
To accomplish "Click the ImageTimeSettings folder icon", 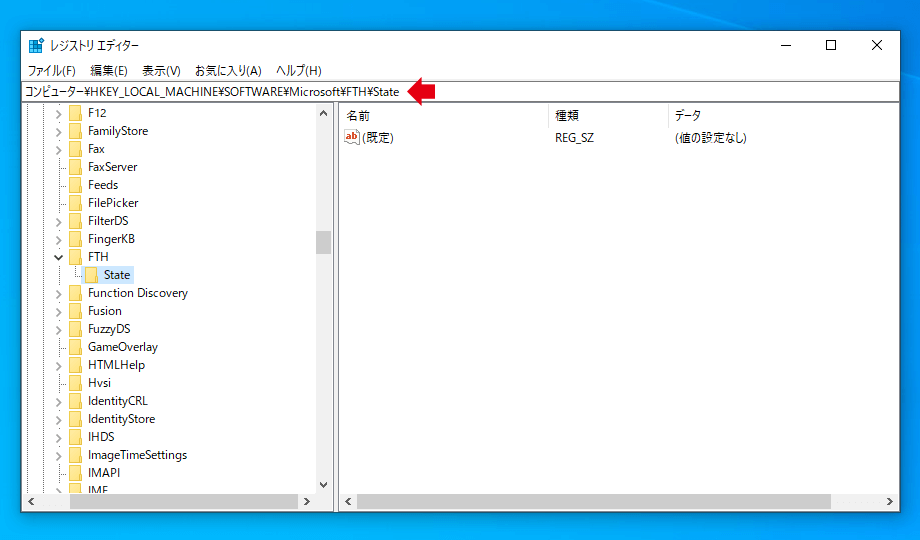I will [75, 455].
